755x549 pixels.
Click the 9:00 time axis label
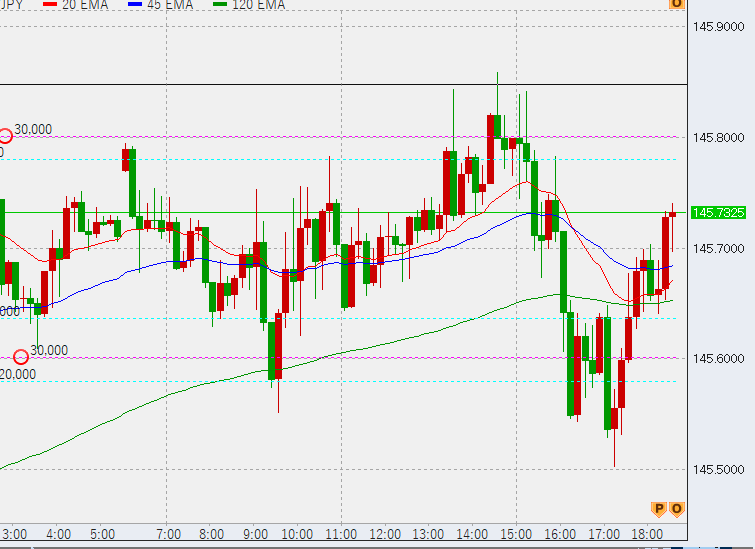(256, 534)
